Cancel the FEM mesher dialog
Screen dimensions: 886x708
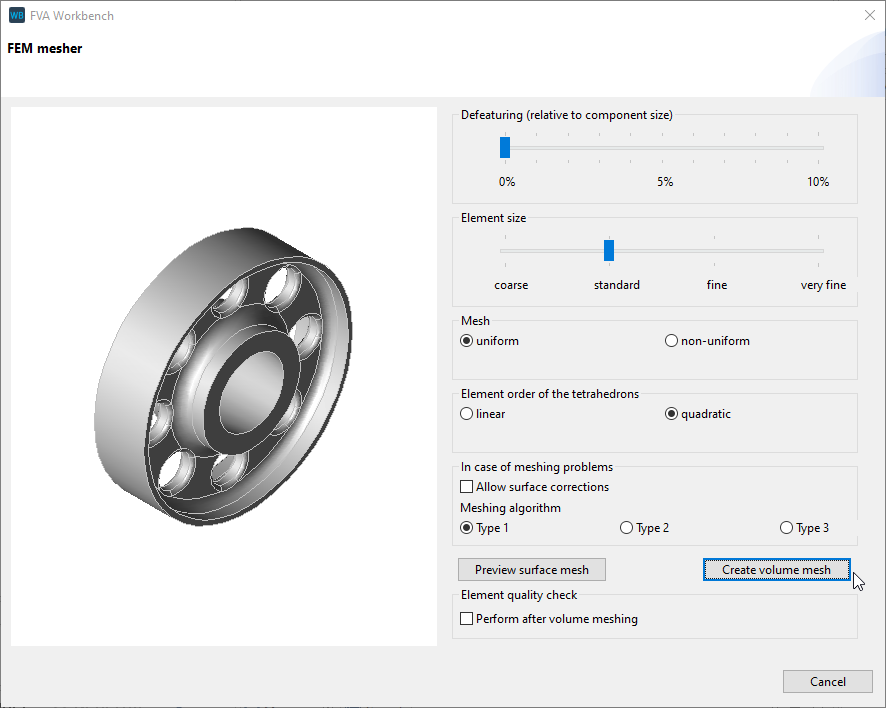coord(828,681)
